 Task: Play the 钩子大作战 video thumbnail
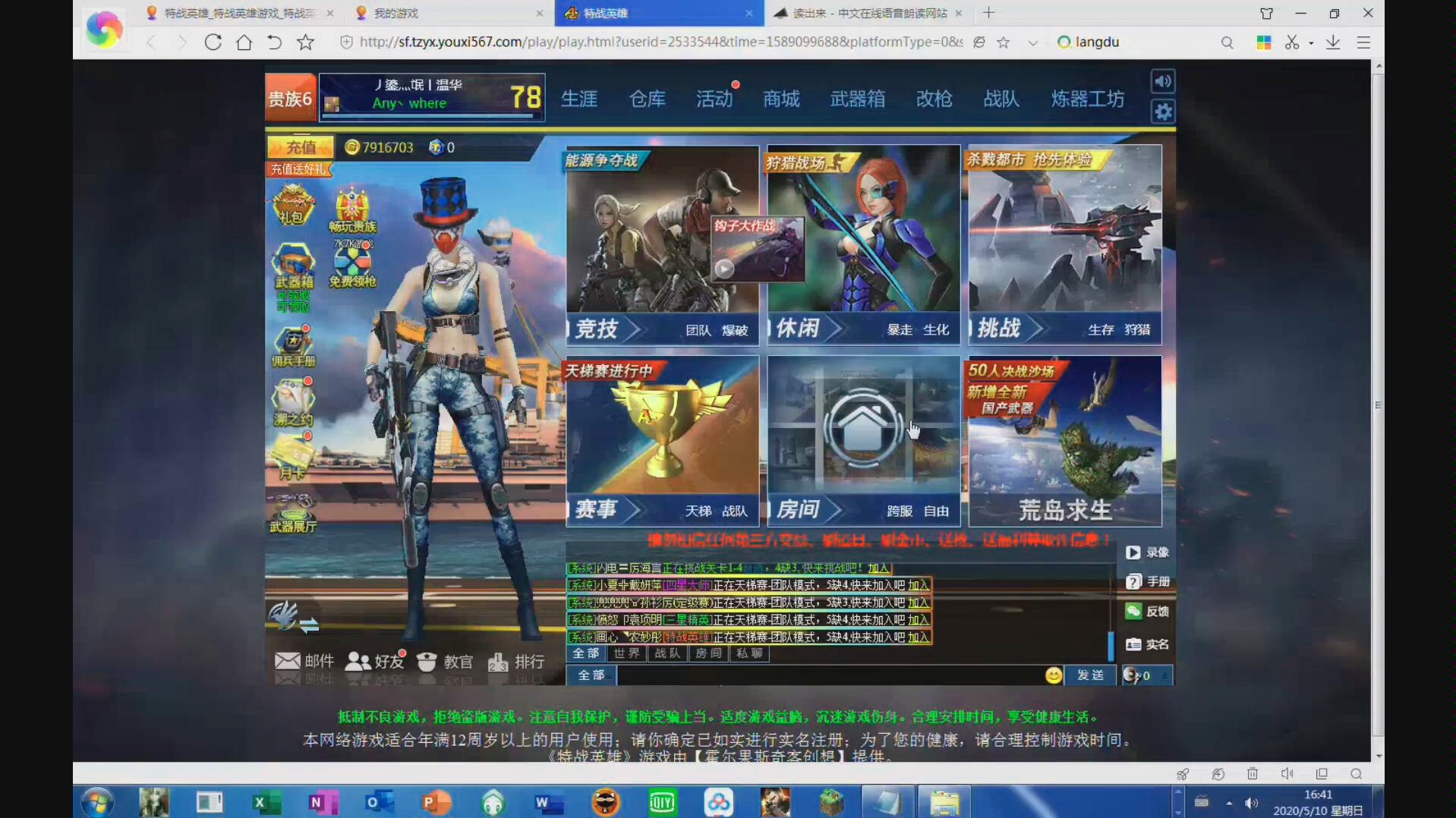[757, 250]
